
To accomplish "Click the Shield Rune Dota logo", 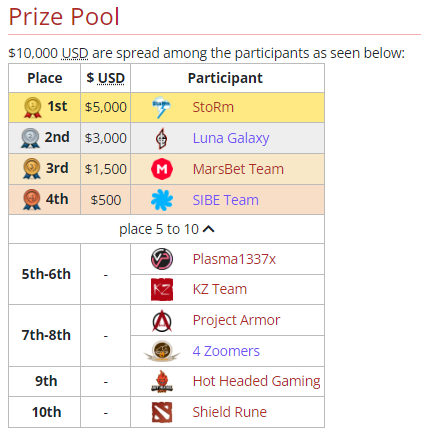I will pos(162,412).
